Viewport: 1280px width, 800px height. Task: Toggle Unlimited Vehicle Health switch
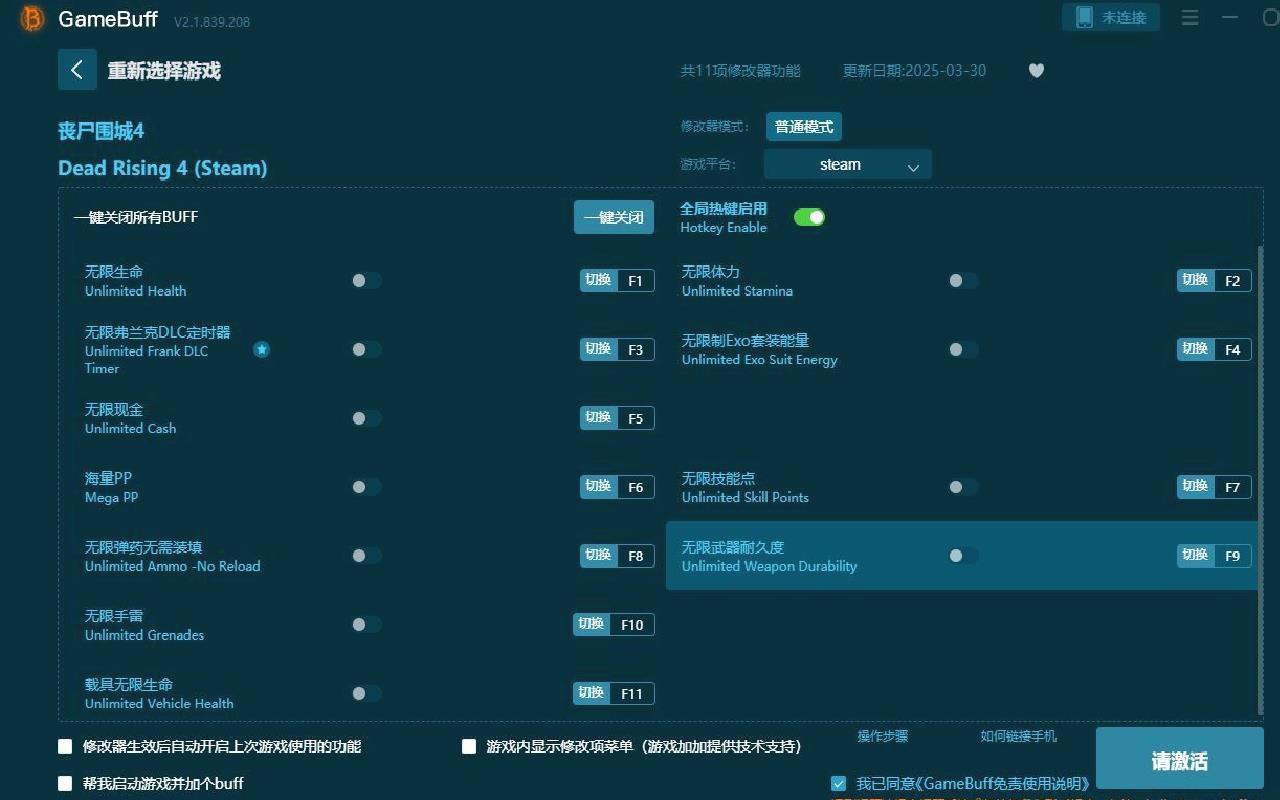366,693
